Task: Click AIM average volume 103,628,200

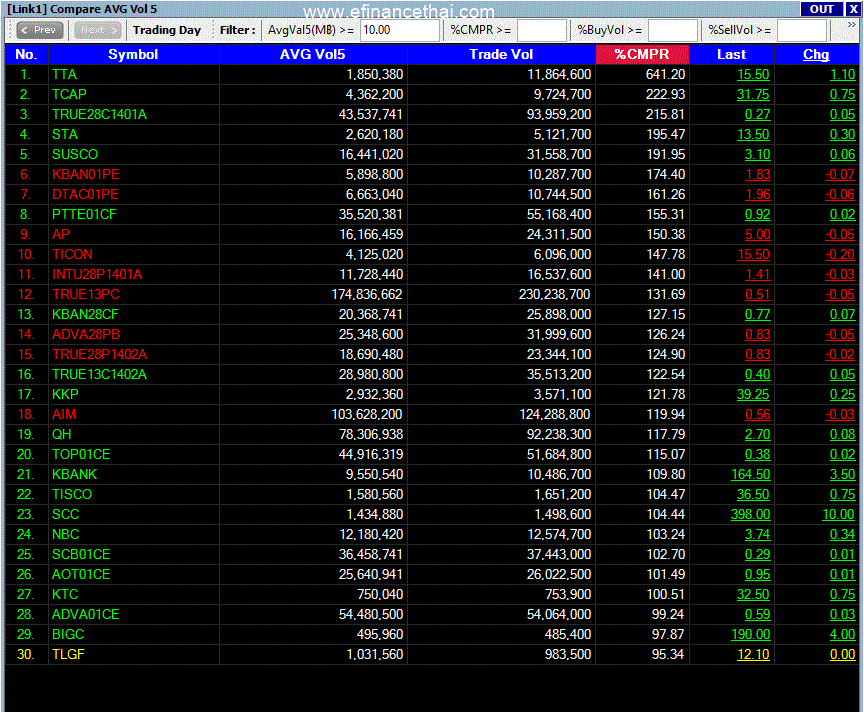Action: pyautogui.click(x=368, y=414)
